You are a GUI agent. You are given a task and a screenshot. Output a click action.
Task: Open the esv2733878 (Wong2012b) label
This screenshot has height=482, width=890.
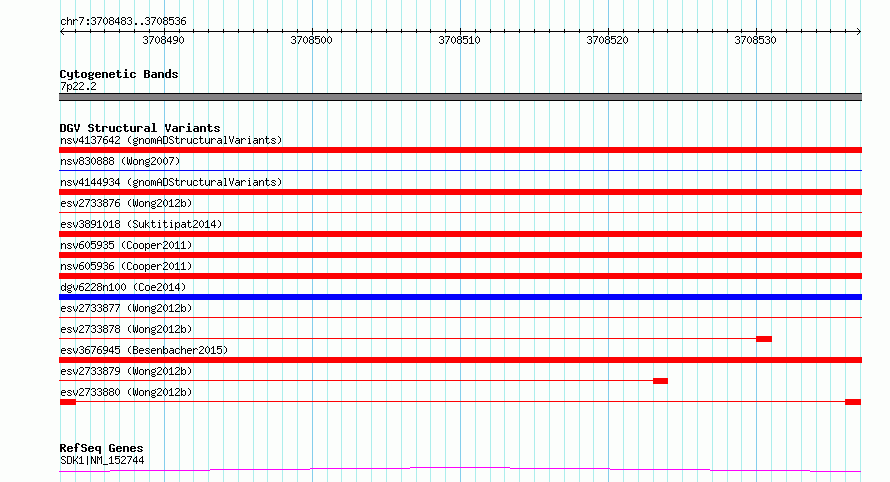[x=126, y=329]
